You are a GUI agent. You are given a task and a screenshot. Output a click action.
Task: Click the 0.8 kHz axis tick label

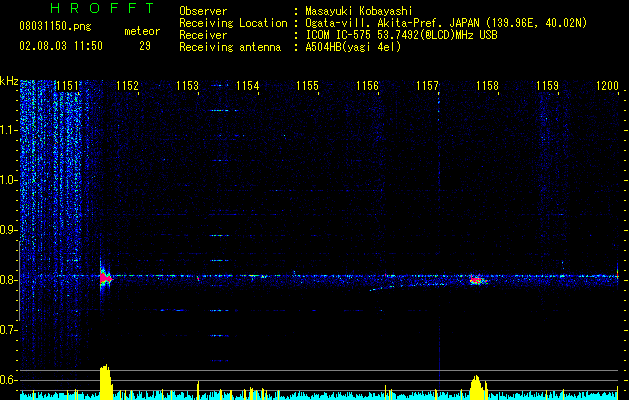(9, 280)
